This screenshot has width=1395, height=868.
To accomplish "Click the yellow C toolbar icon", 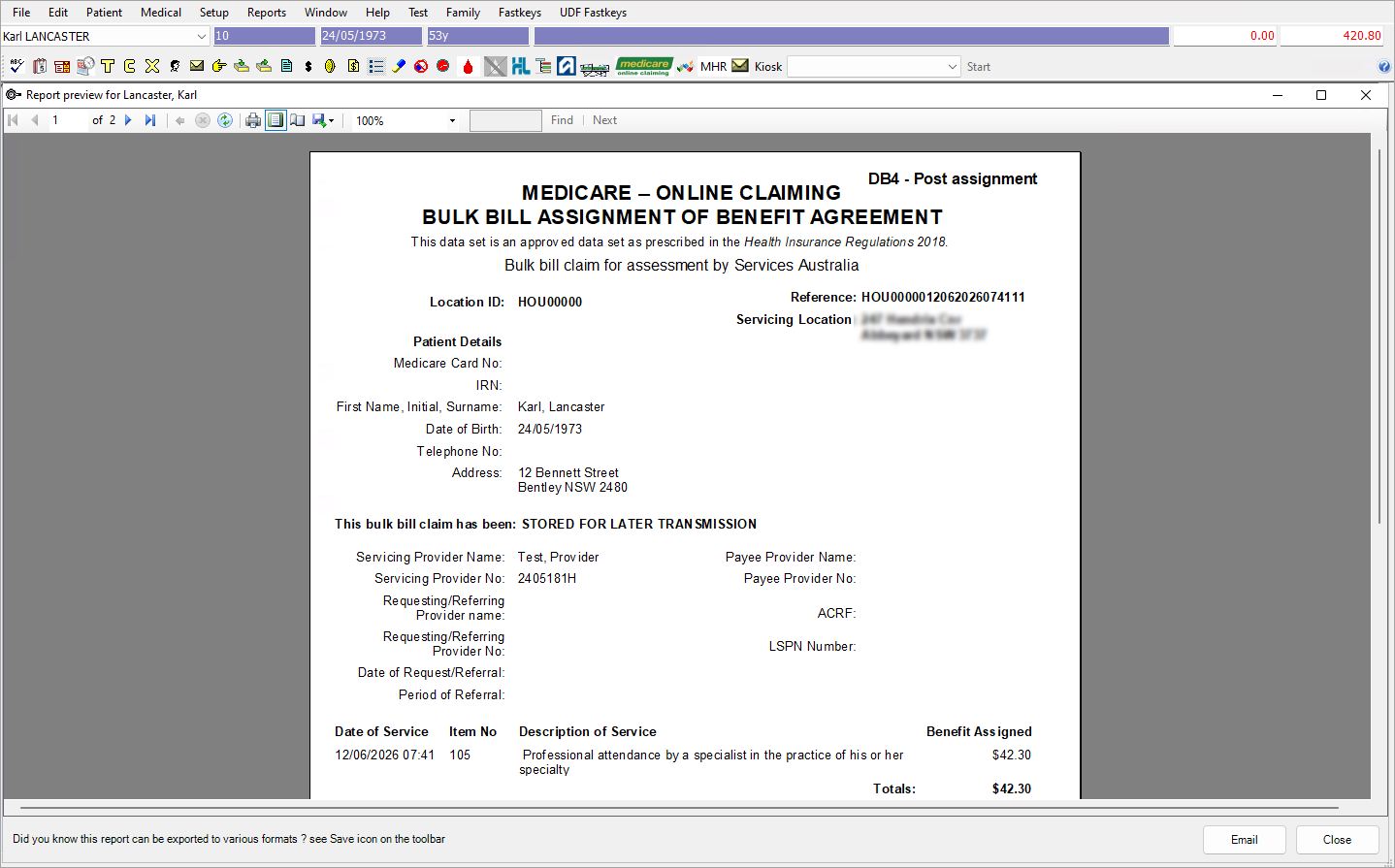I will (130, 66).
